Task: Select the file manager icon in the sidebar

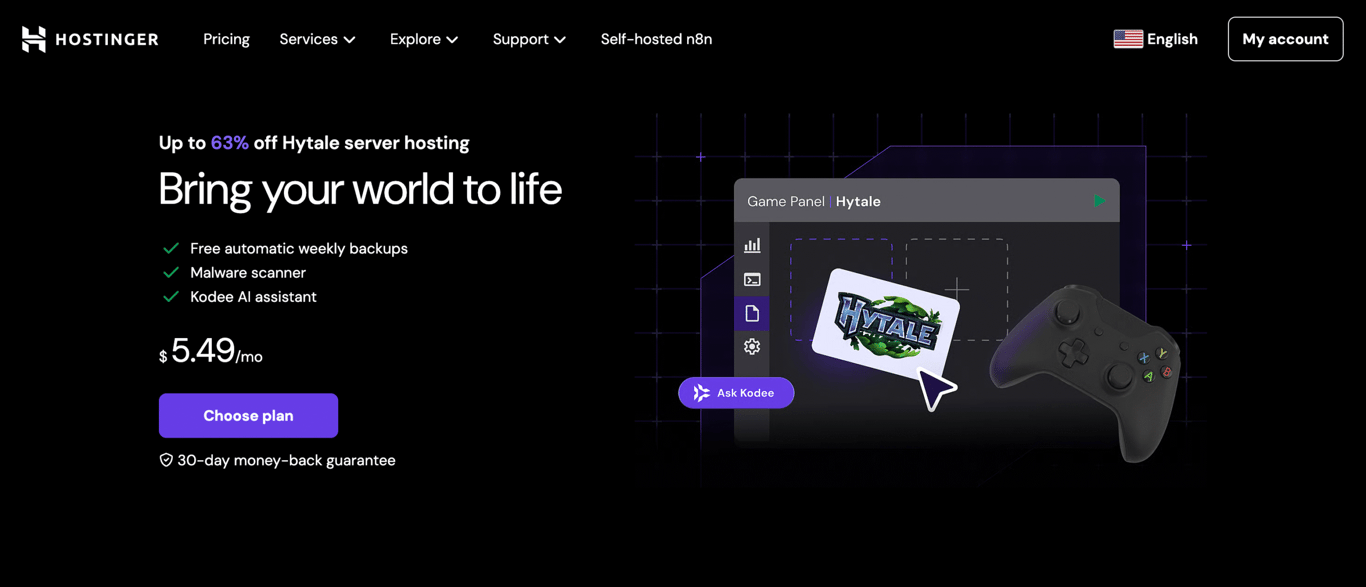Action: pos(752,313)
